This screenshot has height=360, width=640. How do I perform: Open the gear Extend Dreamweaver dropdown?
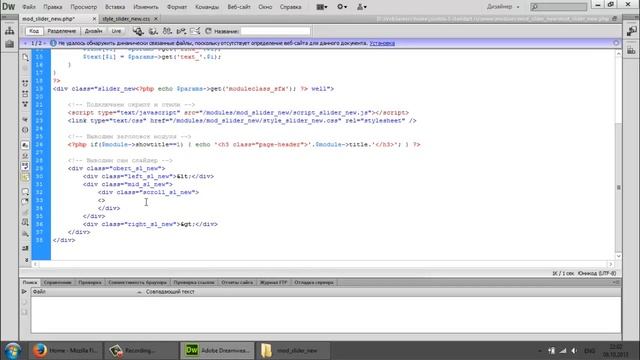pyautogui.click(x=342, y=7)
